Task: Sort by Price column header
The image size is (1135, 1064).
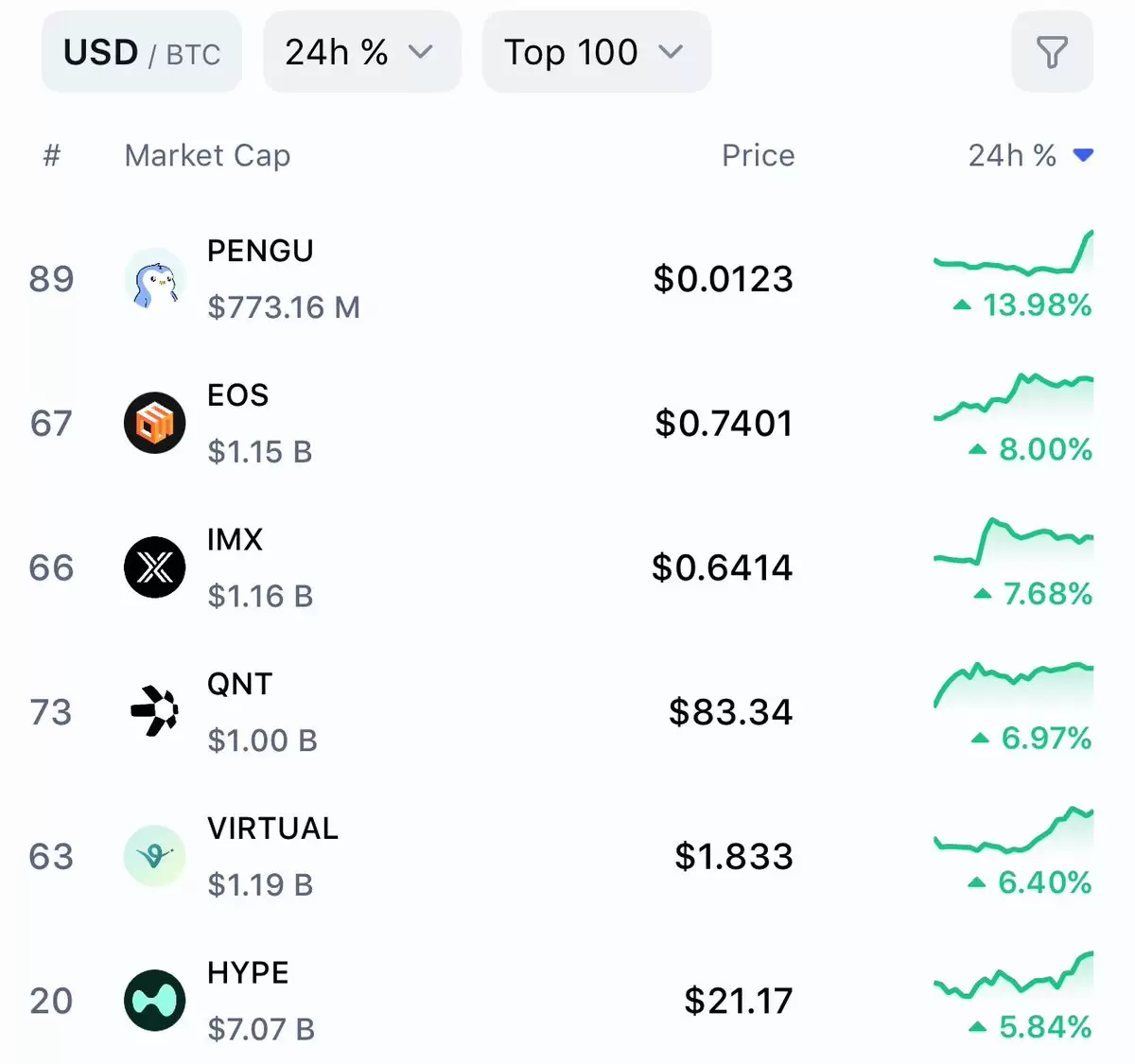Action: click(x=758, y=155)
